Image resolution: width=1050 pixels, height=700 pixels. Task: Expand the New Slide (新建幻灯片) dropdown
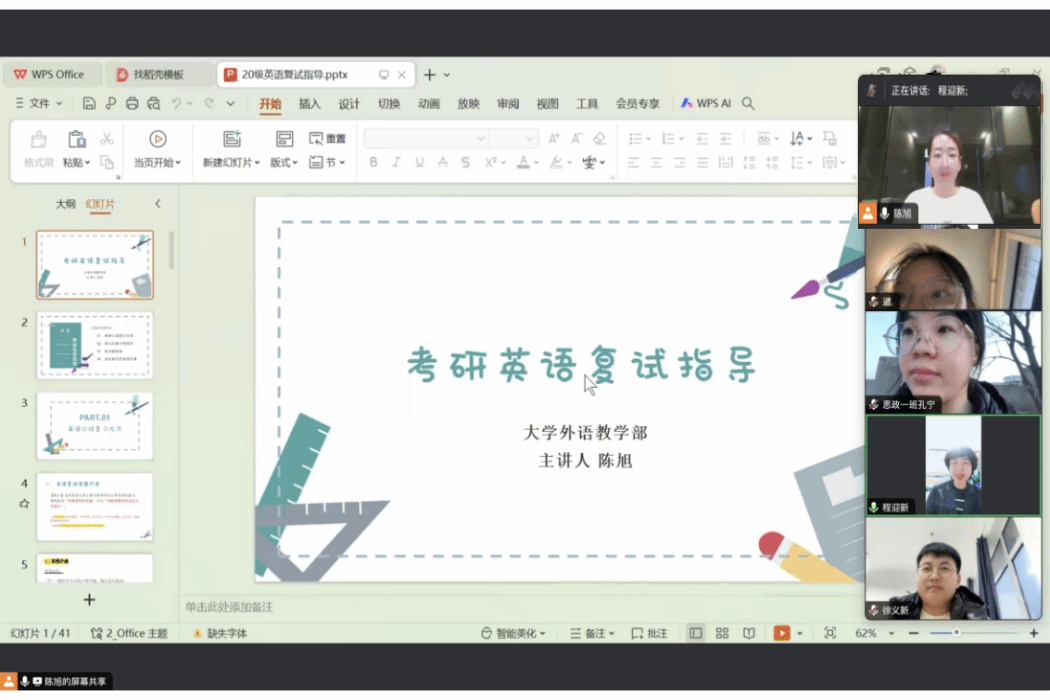tap(257, 163)
